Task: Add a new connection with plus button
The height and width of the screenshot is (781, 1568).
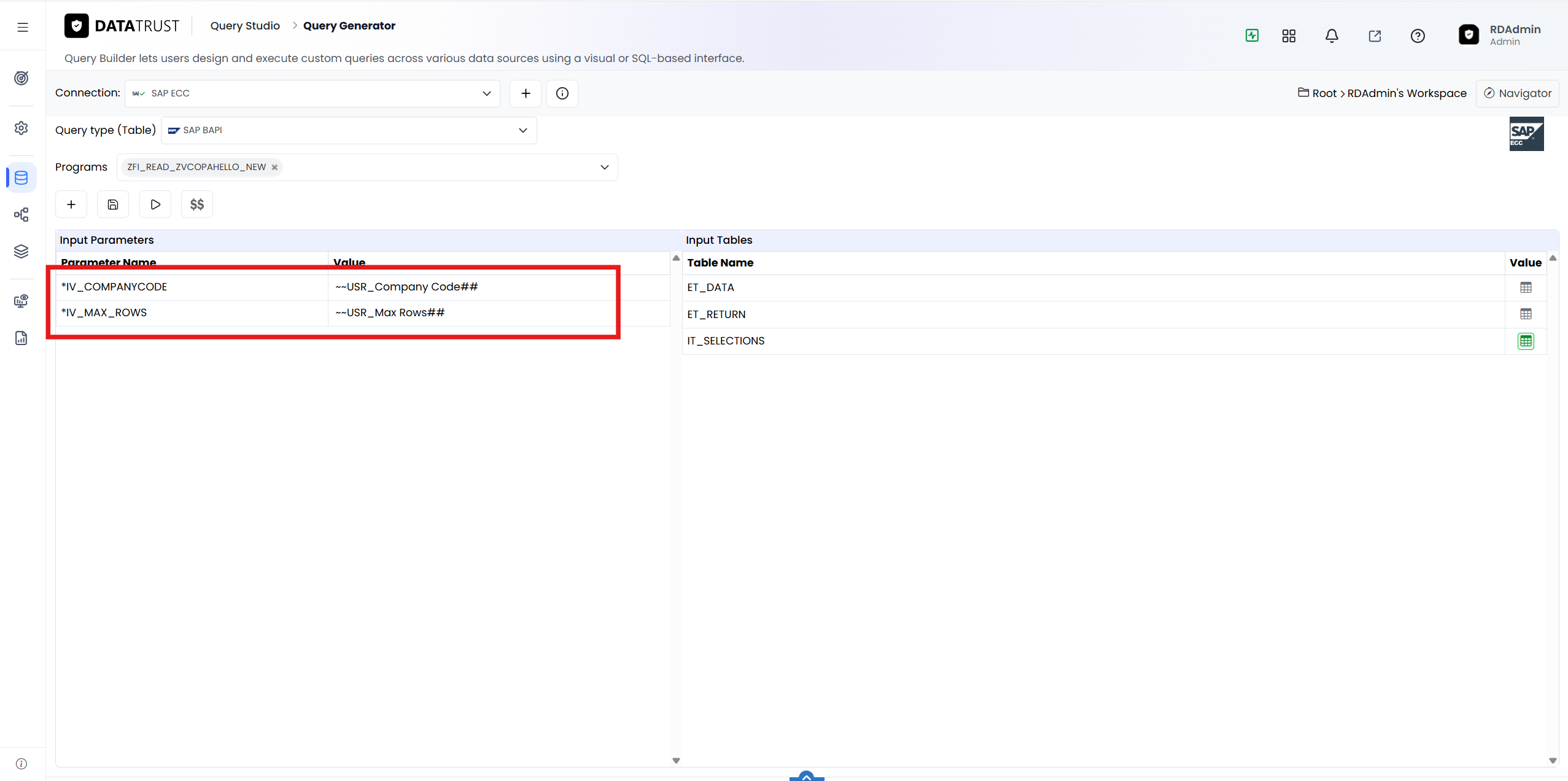Action: [x=526, y=93]
